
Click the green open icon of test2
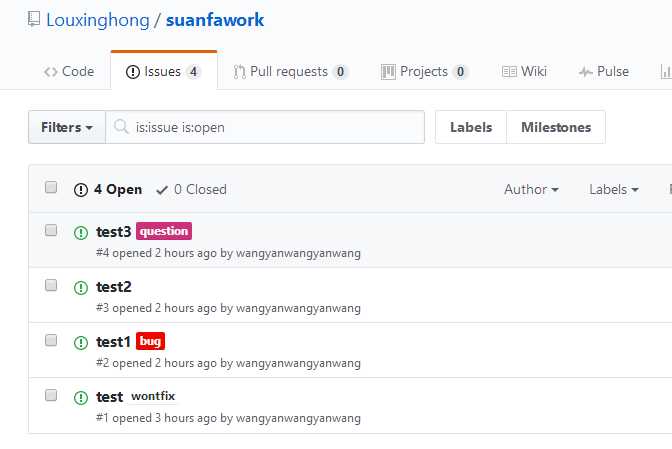click(81, 287)
